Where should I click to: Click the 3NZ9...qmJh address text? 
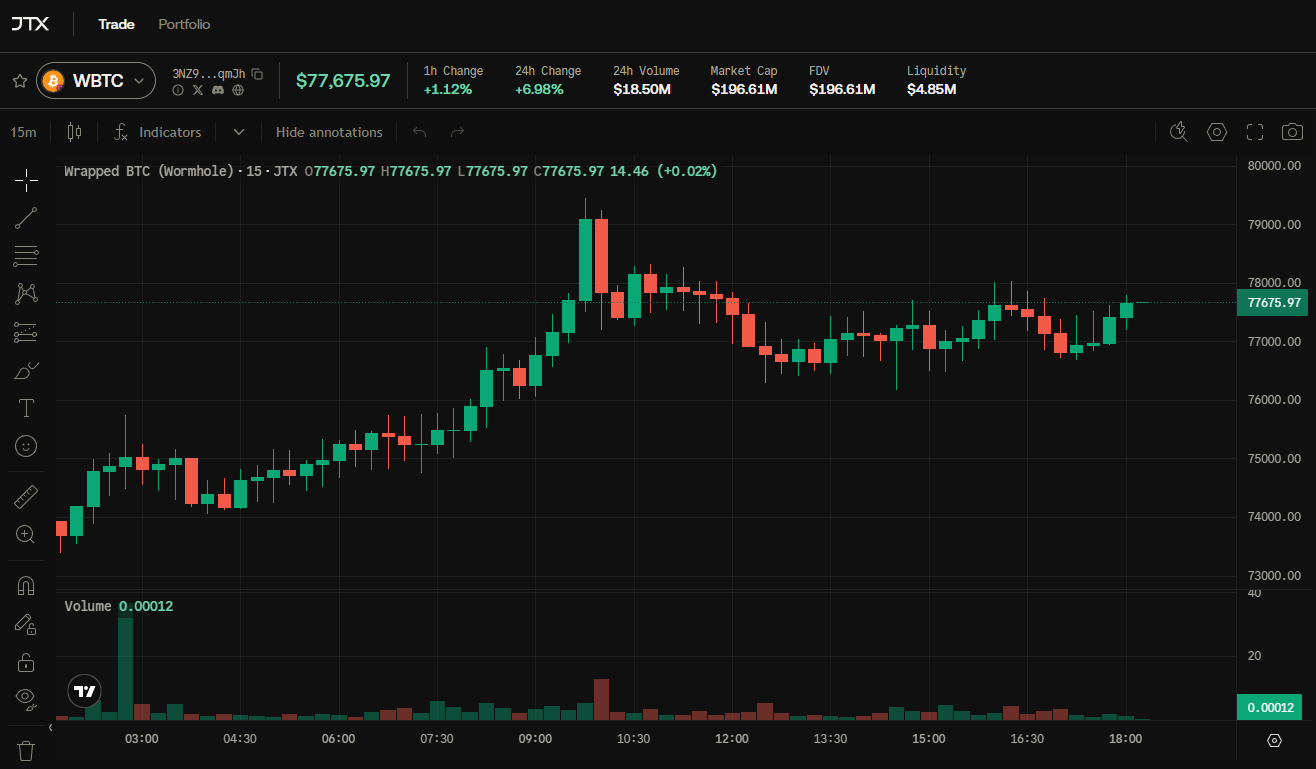(x=209, y=73)
